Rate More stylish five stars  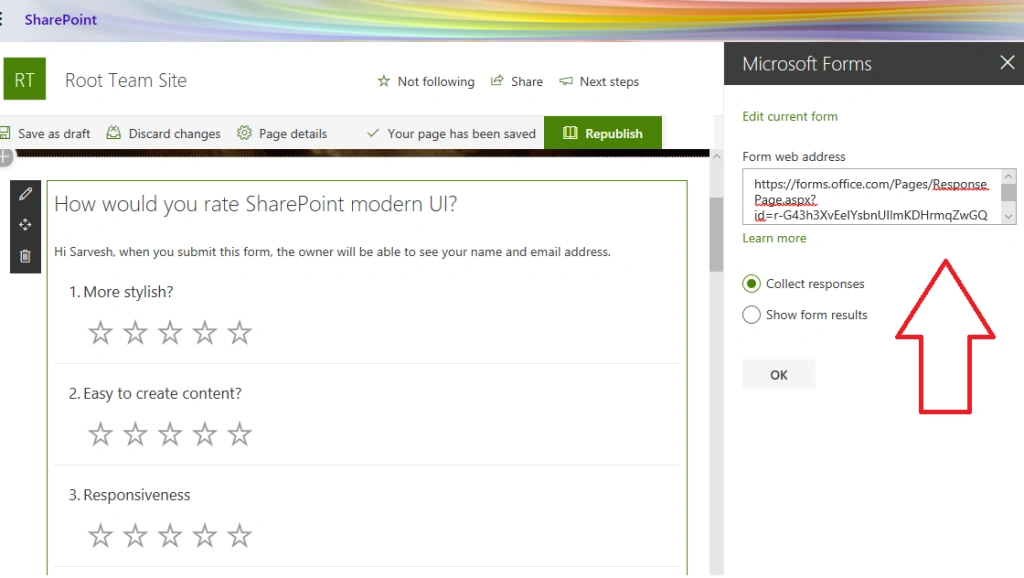(239, 332)
